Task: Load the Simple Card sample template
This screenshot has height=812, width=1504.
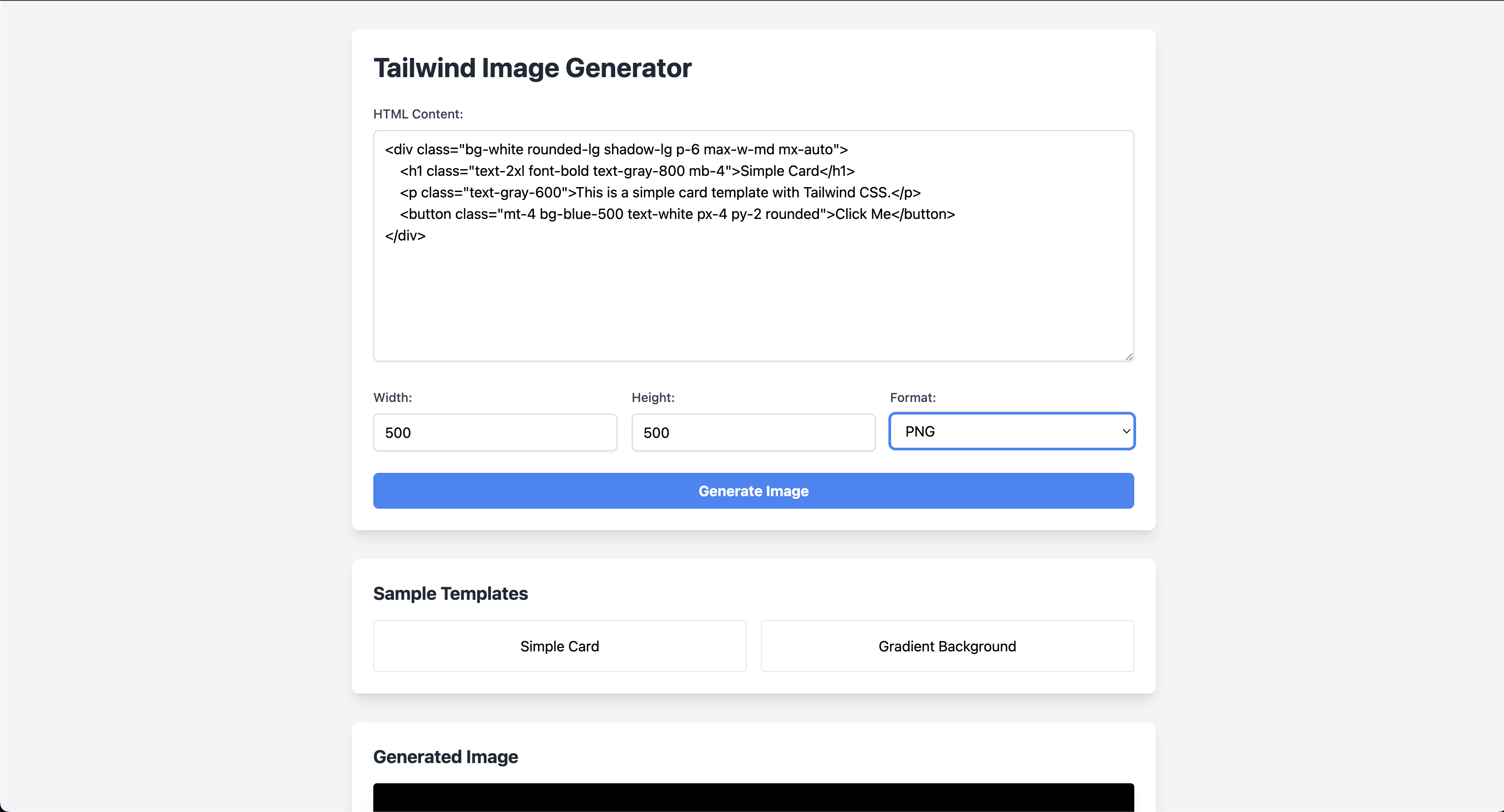Action: (560, 646)
